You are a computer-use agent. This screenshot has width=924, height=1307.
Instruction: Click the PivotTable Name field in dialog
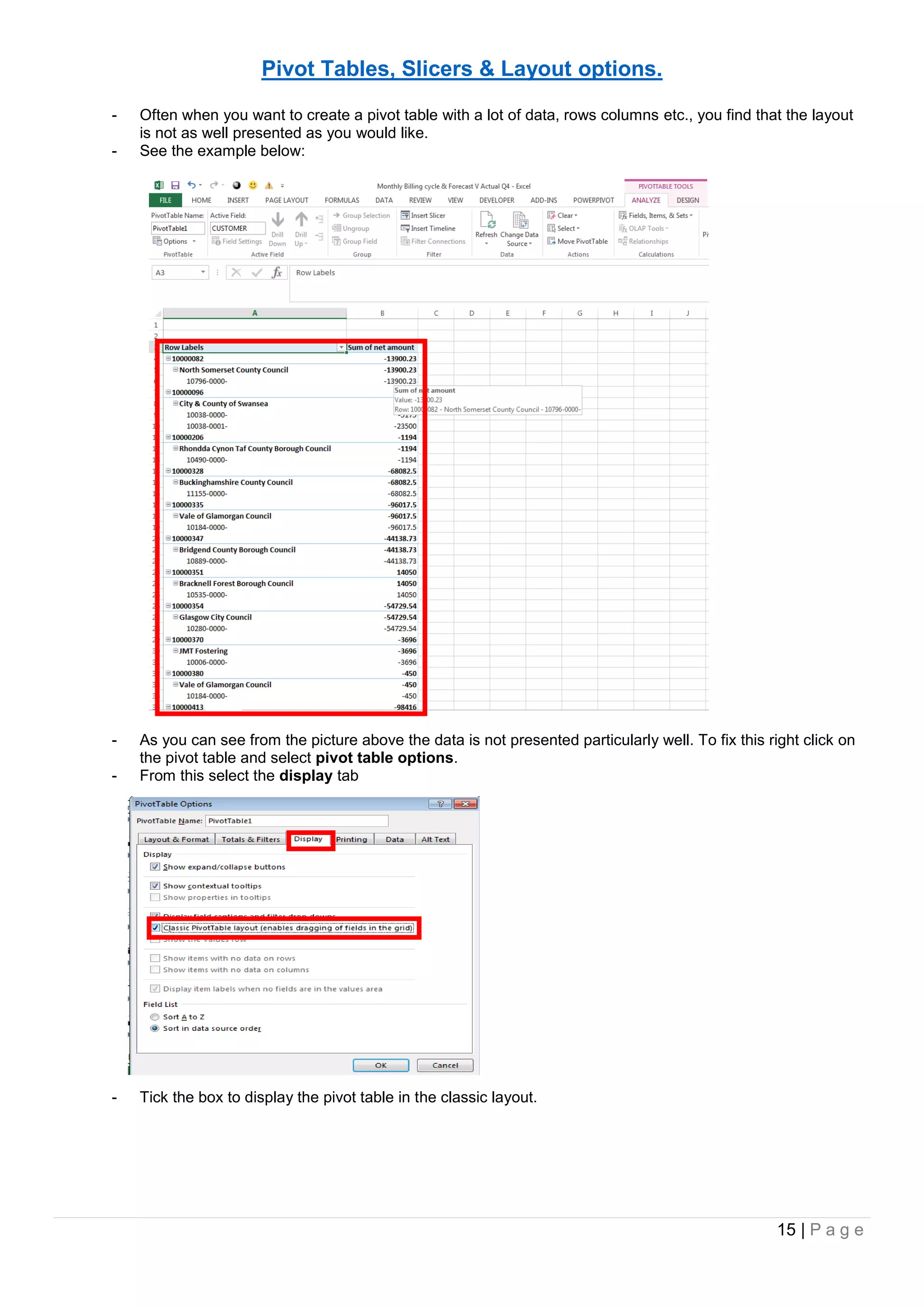(x=296, y=821)
